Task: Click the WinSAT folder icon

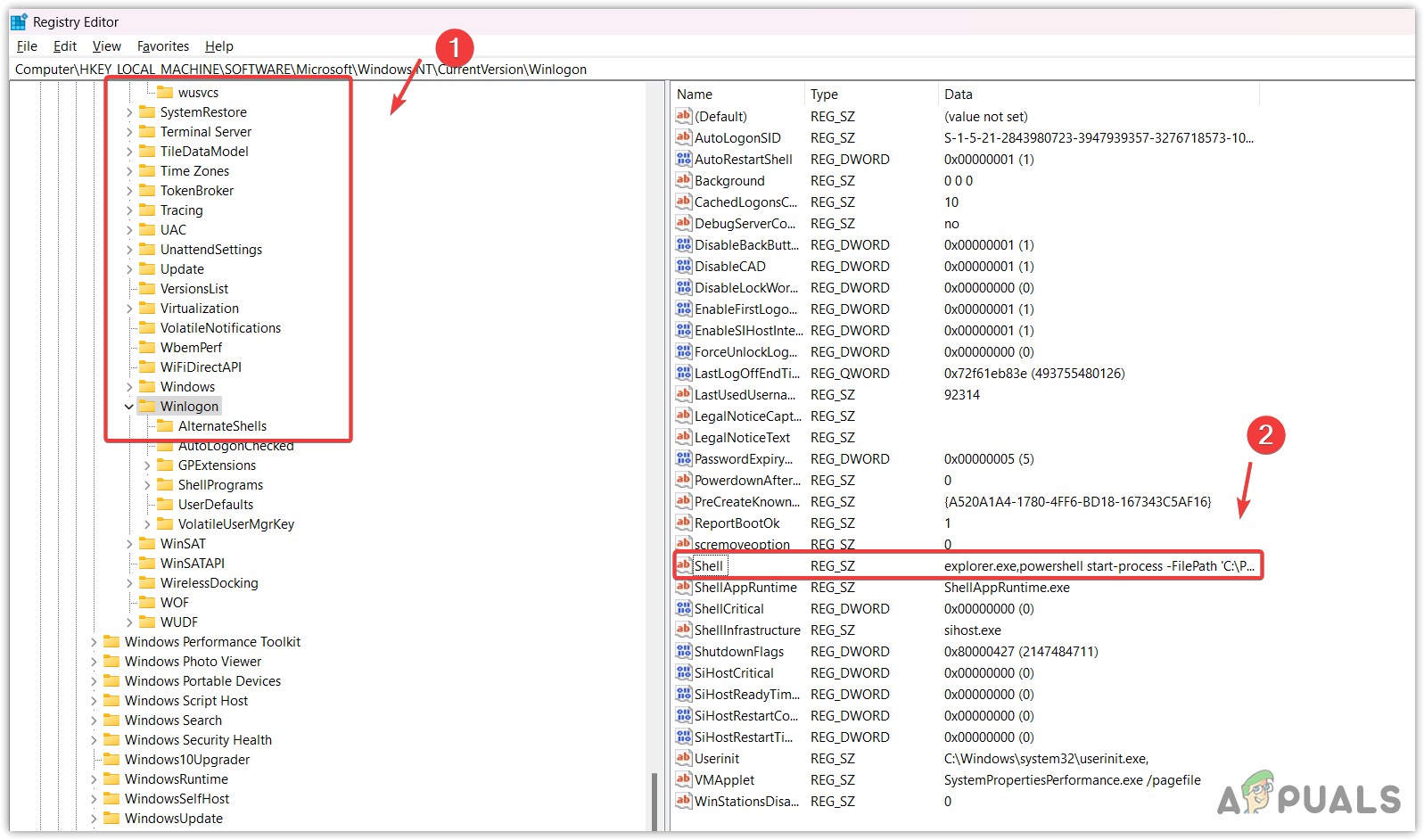Action: click(147, 543)
